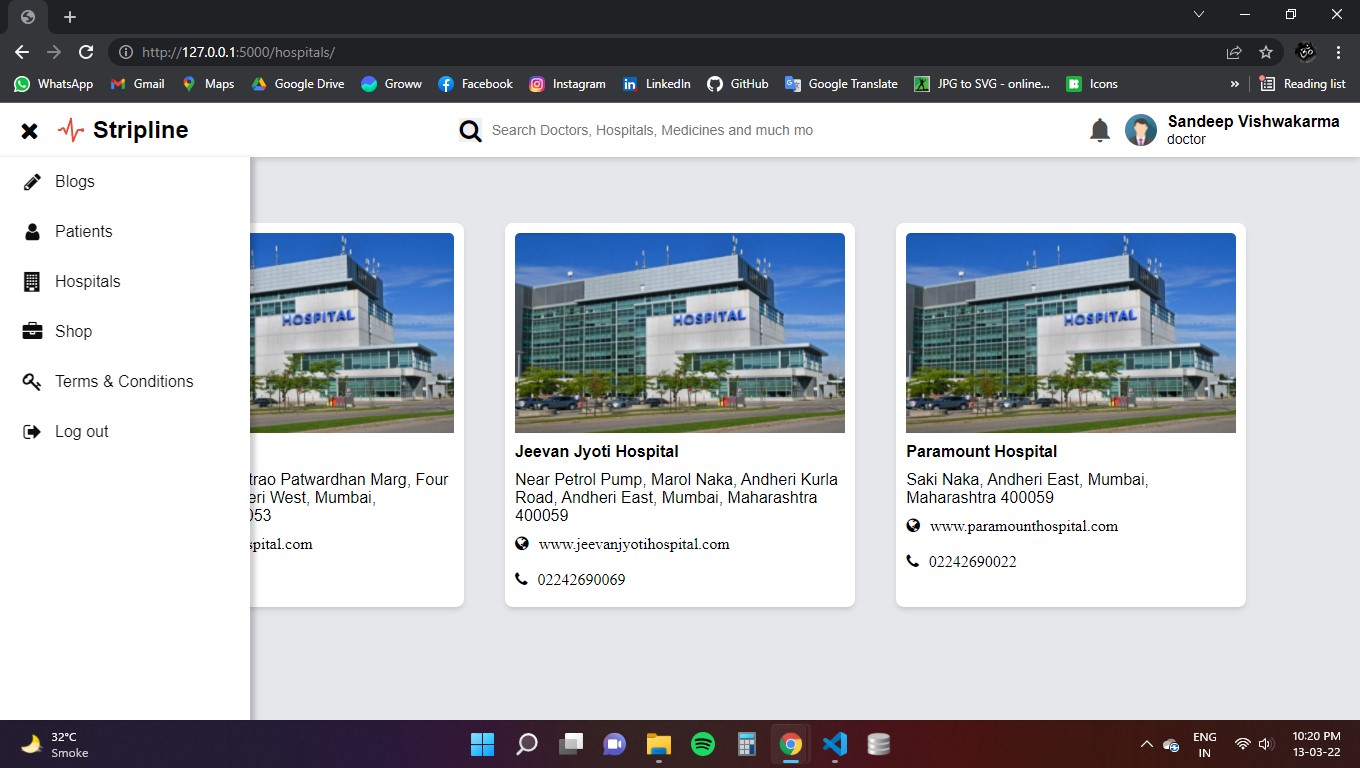Click the Paramount Hospital name

click(982, 451)
